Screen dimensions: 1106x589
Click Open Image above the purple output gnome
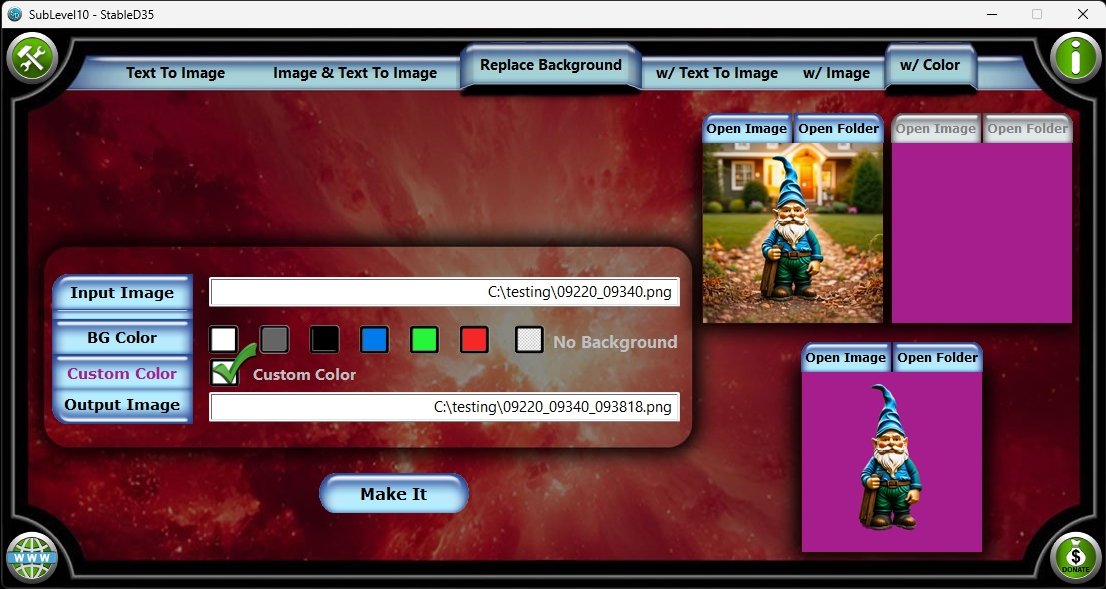[845, 358]
